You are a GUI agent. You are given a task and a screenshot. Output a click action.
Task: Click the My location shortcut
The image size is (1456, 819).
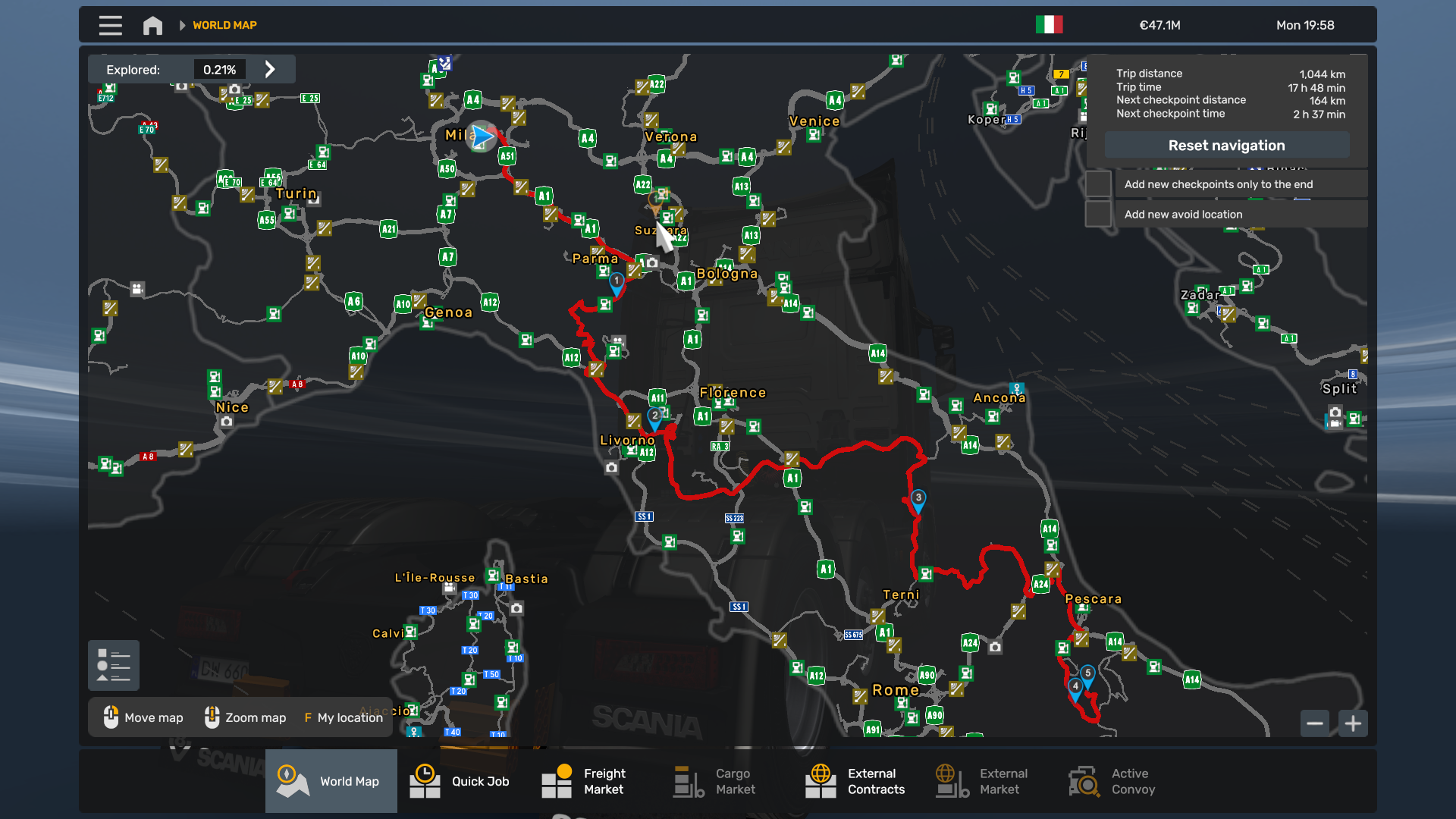344,717
